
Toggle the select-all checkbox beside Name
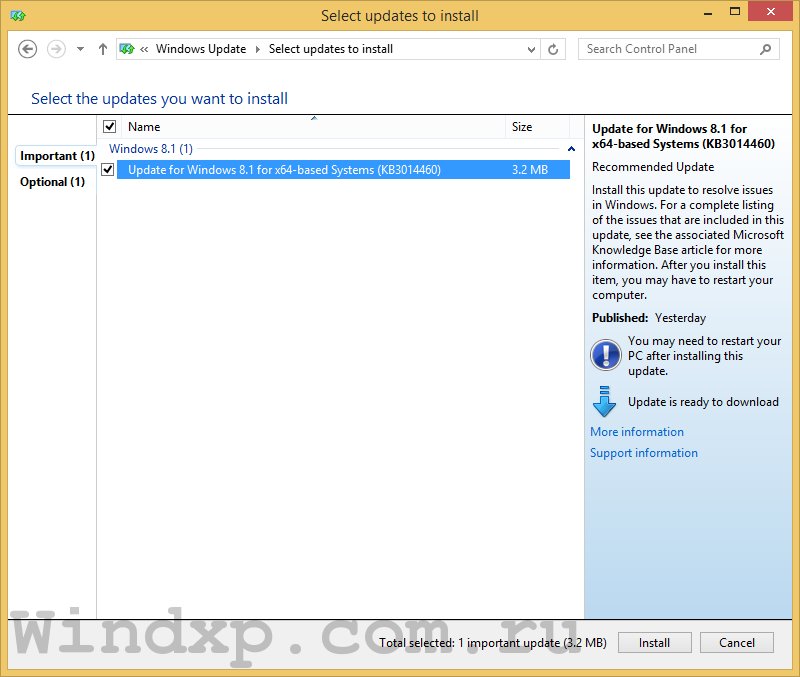click(x=110, y=126)
